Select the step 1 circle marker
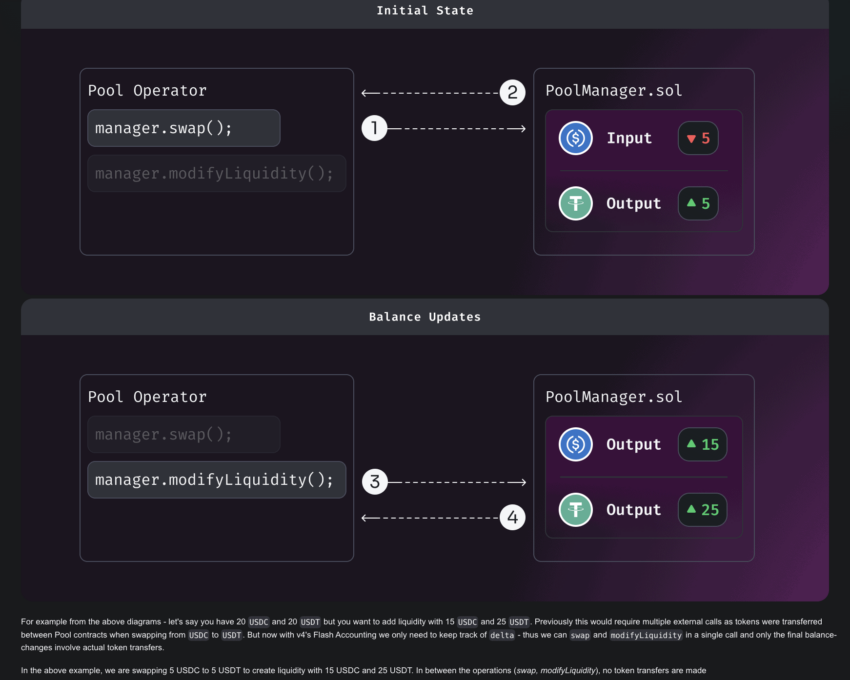Viewport: 850px width, 680px height. pos(374,128)
